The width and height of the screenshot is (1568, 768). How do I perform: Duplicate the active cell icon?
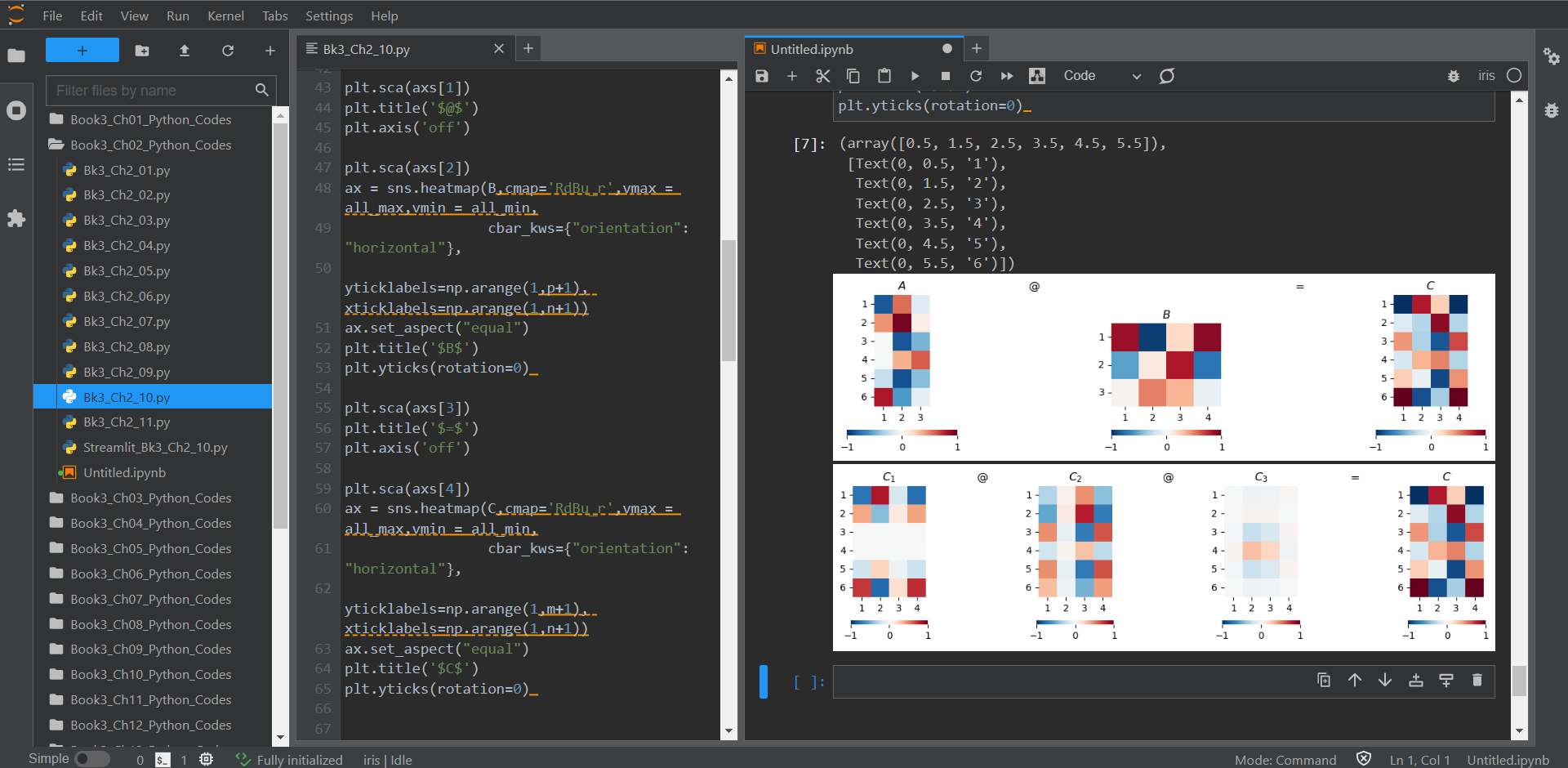[1324, 680]
